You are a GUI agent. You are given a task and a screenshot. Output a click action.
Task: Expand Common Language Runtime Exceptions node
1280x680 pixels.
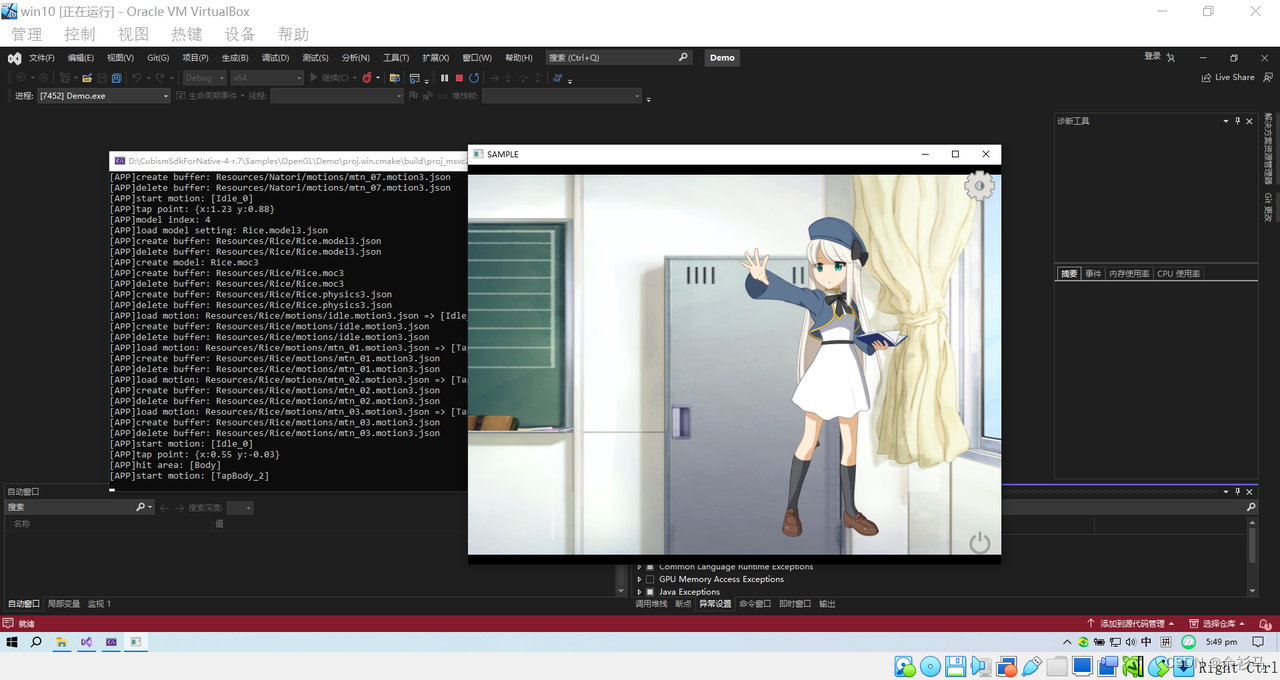coord(639,567)
